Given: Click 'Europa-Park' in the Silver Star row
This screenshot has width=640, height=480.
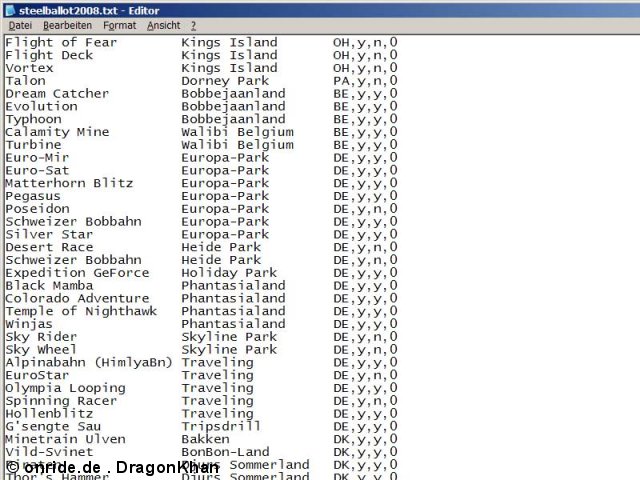Looking at the screenshot, I should (x=225, y=234).
